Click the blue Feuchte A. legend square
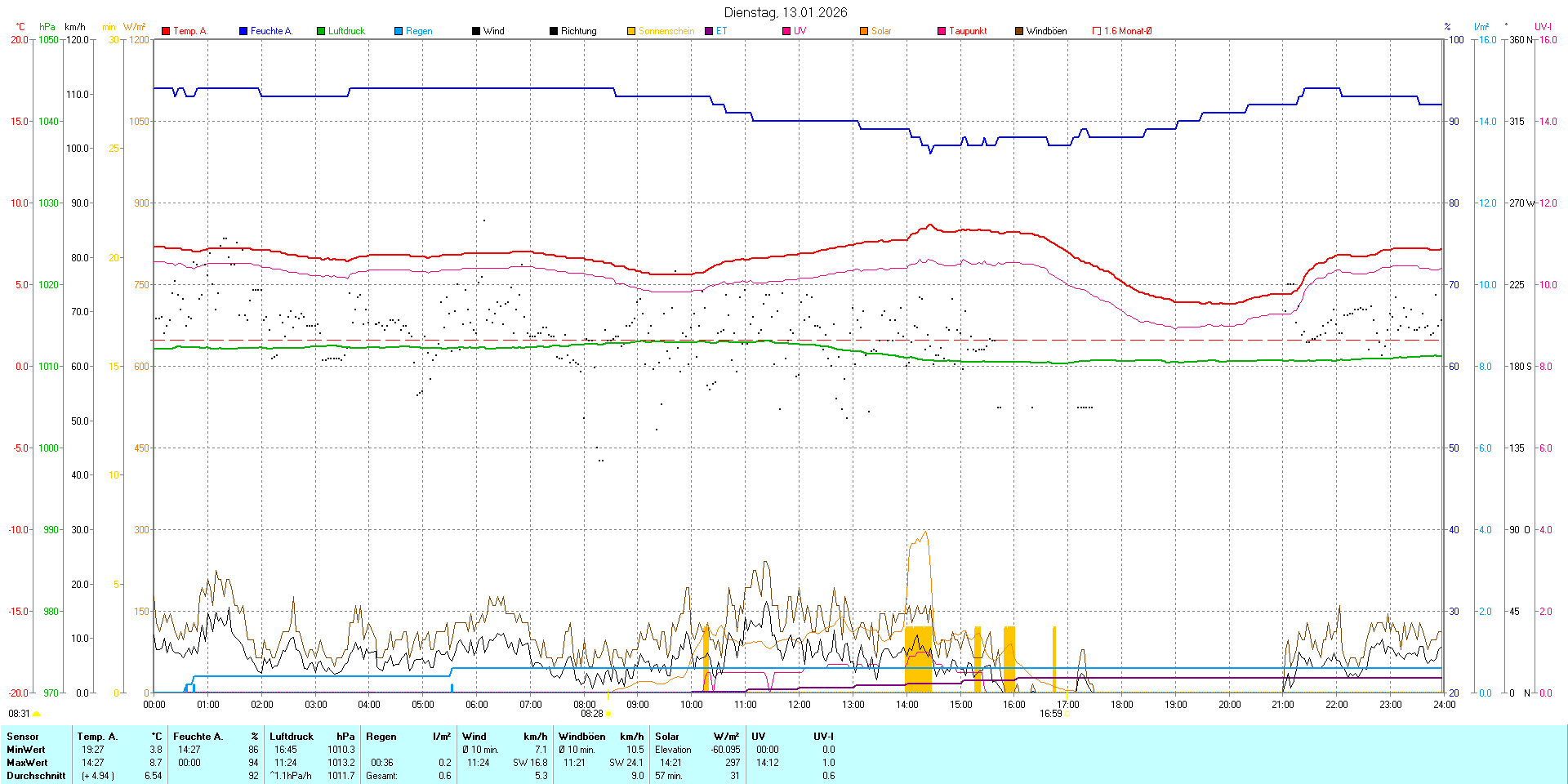This screenshot has width=1568, height=784. [x=243, y=31]
